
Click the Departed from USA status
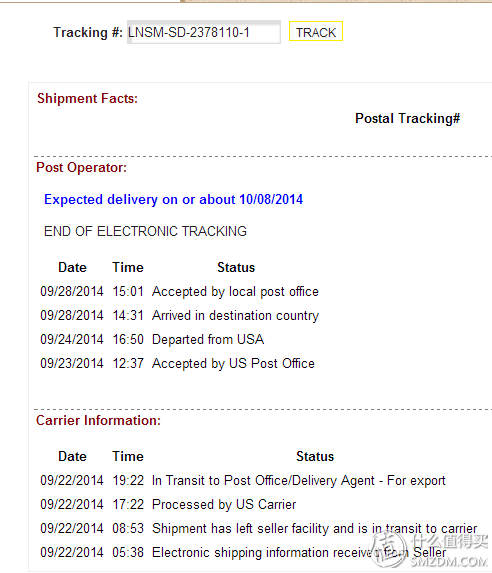(208, 339)
